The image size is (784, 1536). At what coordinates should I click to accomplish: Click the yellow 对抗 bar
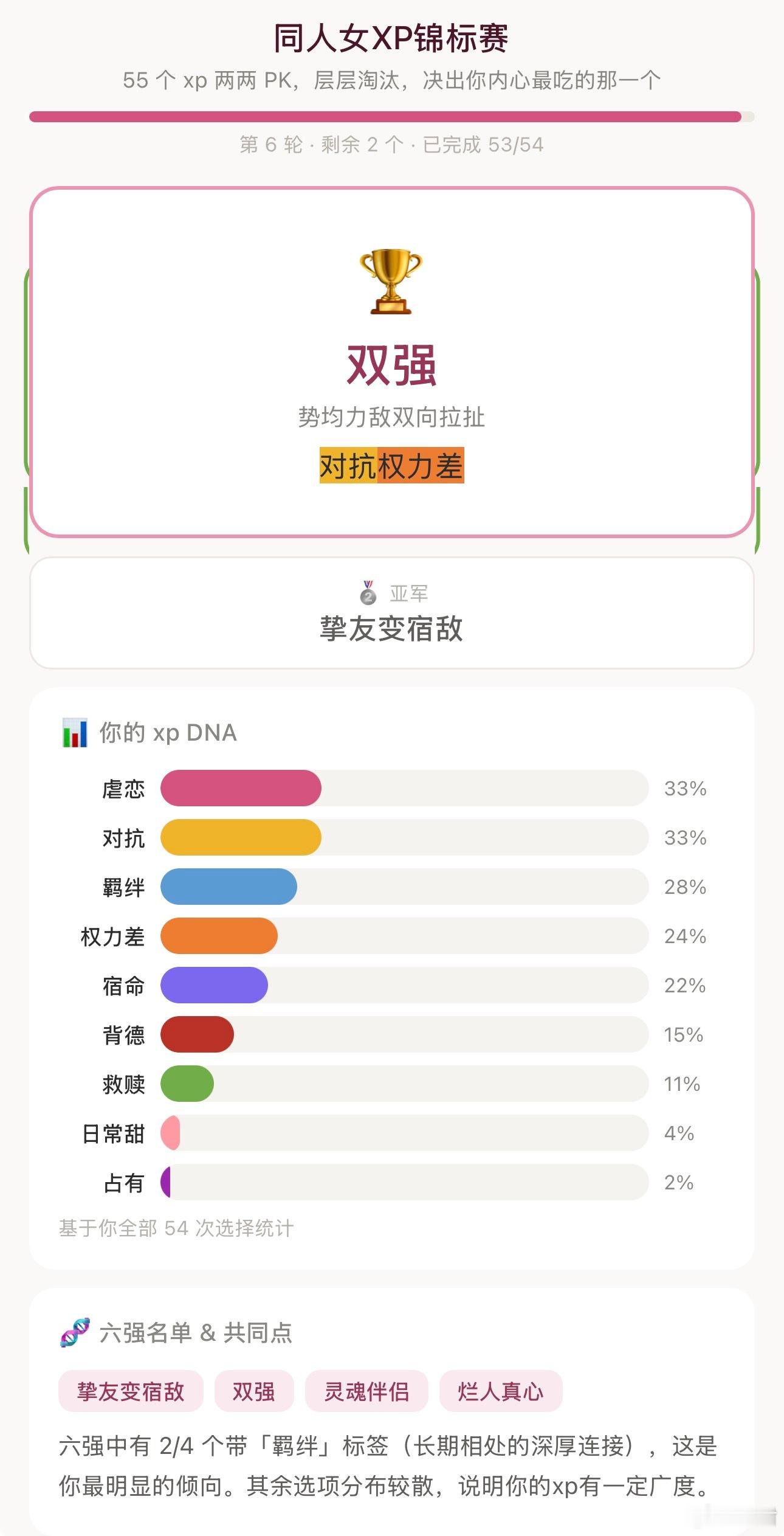coord(241,837)
